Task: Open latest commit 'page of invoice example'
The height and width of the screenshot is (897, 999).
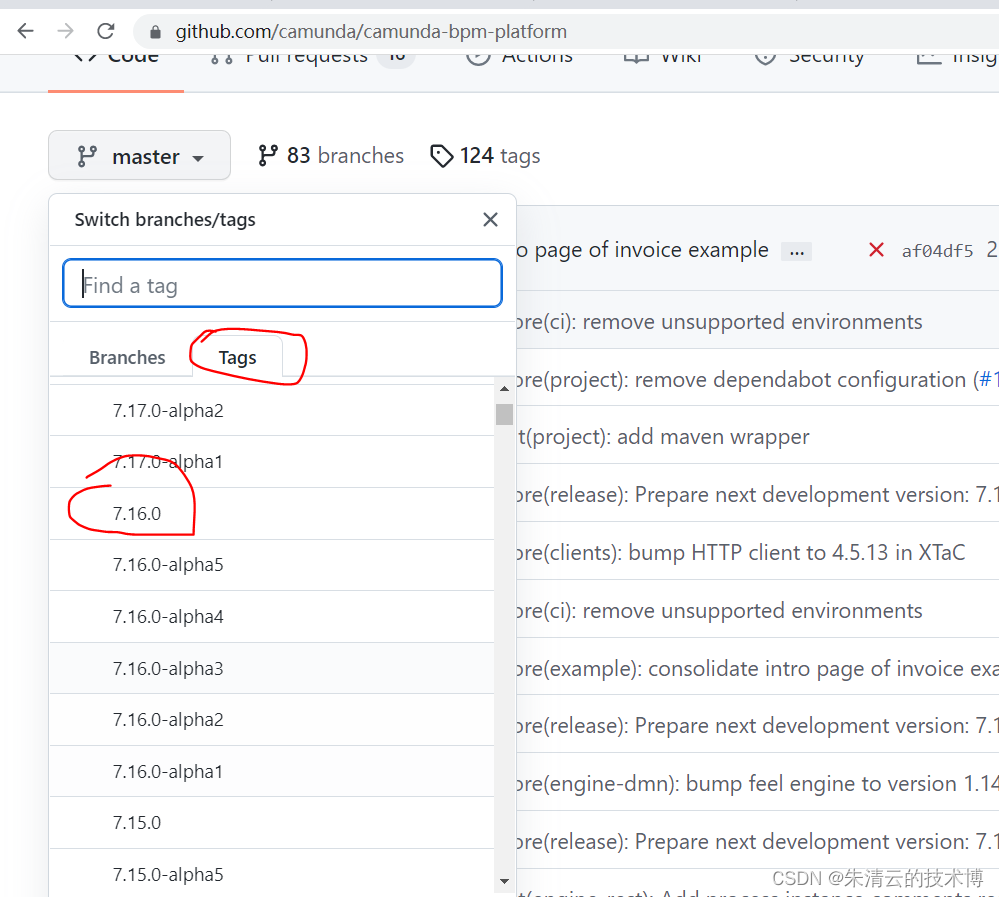Action: [x=643, y=250]
